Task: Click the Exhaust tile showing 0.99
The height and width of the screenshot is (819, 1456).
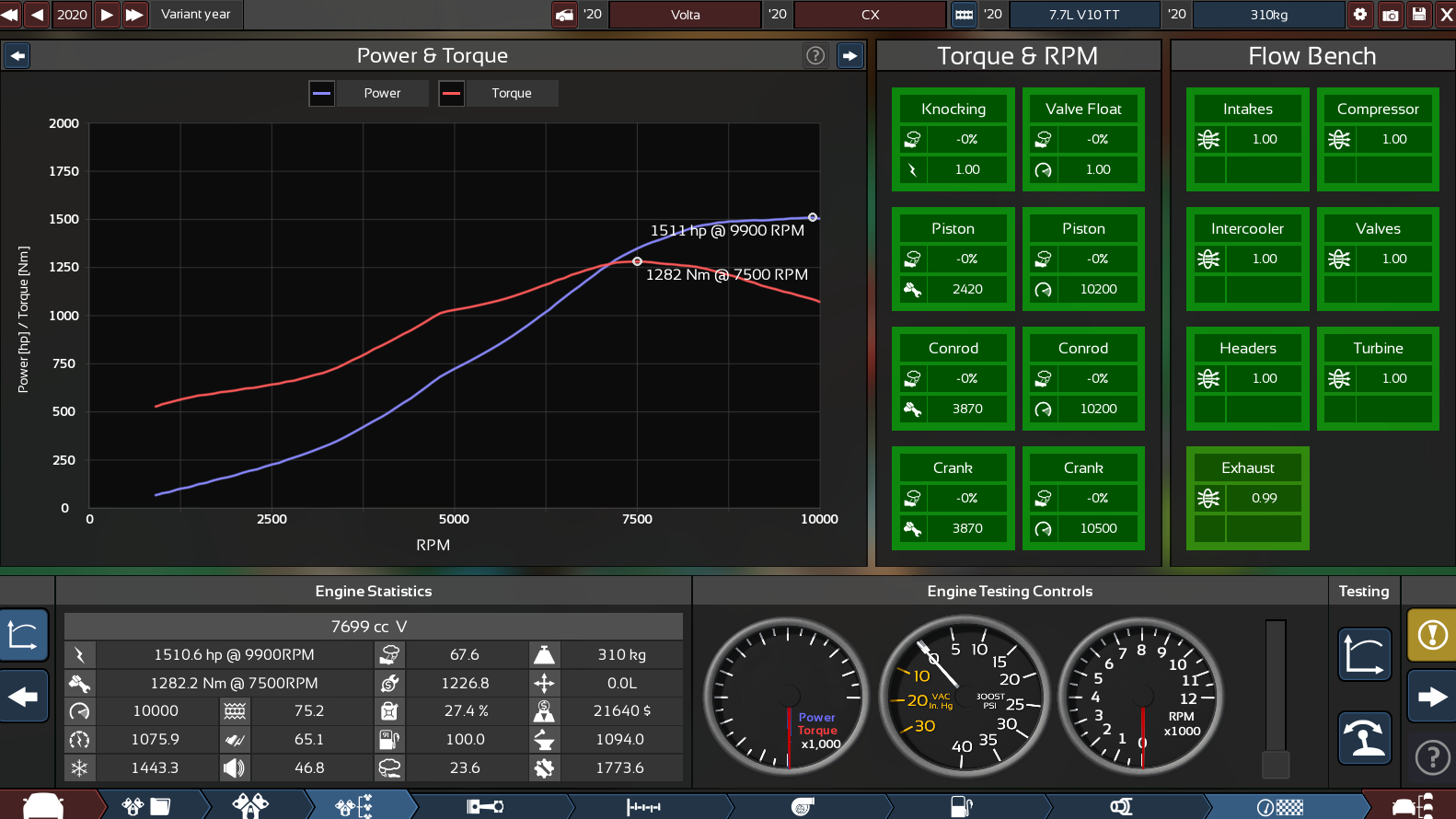Action: (x=1248, y=498)
